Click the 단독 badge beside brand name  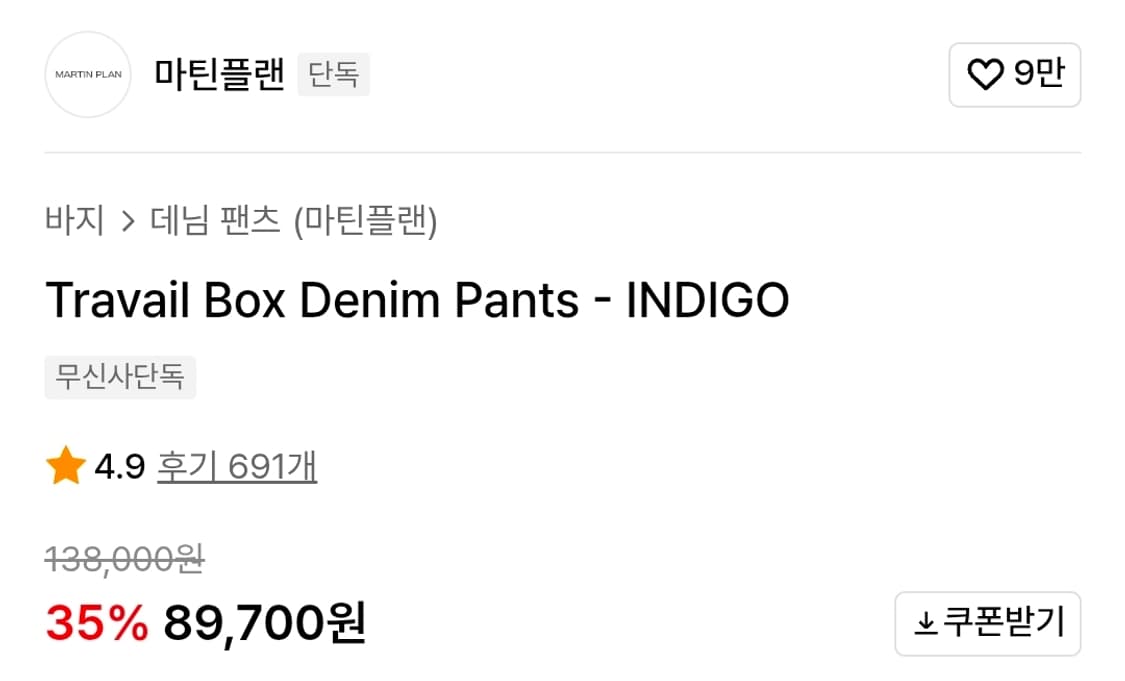pos(334,75)
